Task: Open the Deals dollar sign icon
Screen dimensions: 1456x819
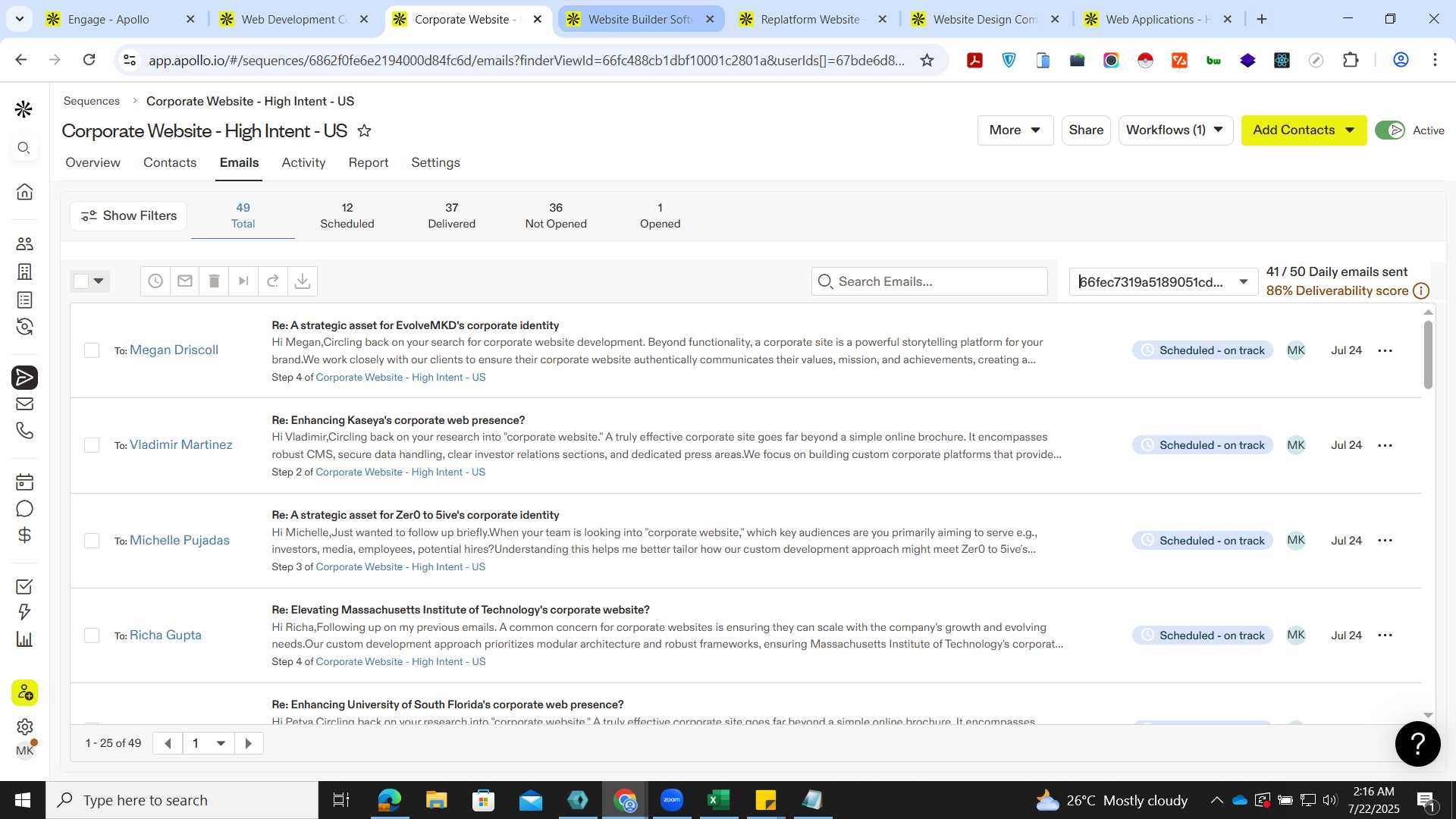Action: (x=24, y=535)
